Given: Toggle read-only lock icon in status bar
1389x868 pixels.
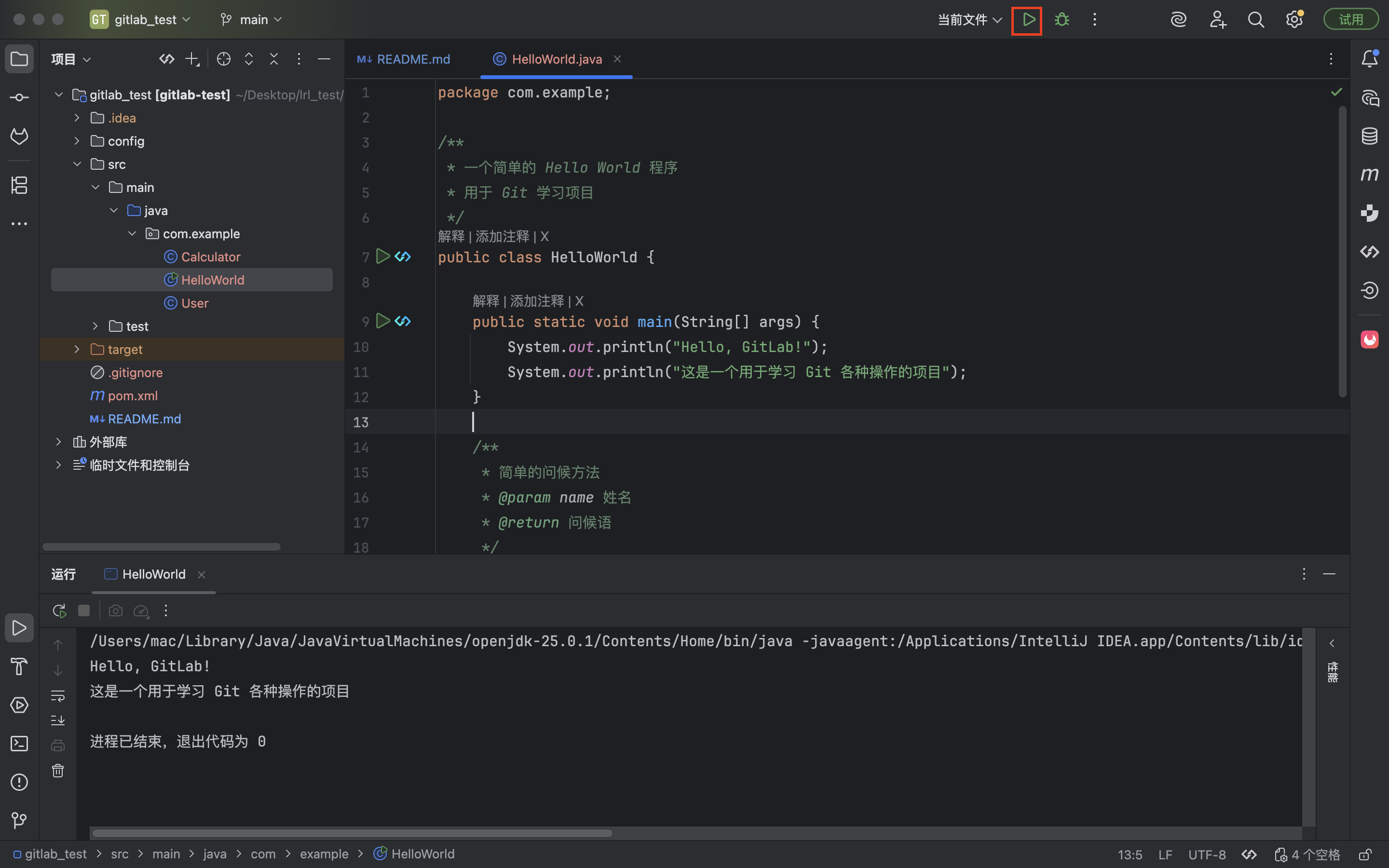Looking at the screenshot, I should 1365,854.
